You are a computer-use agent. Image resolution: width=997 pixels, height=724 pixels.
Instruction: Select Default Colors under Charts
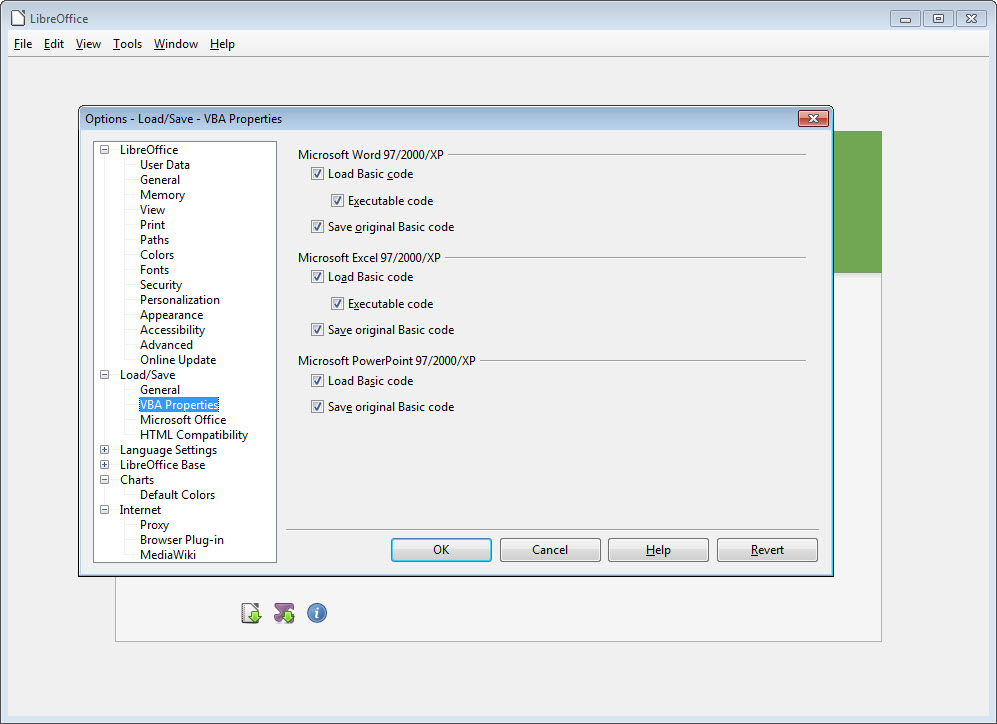[177, 495]
